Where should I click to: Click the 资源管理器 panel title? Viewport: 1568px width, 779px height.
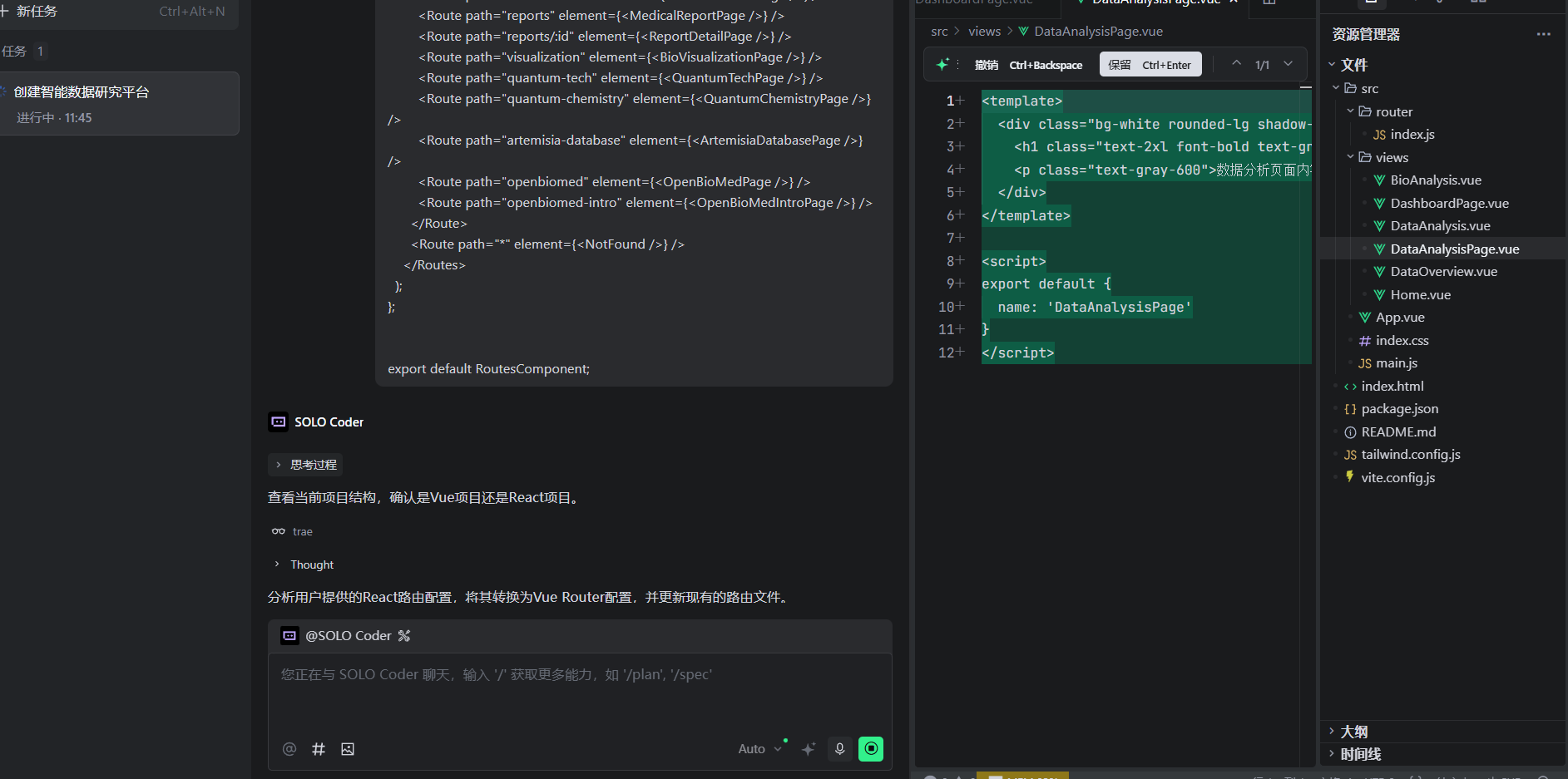[1366, 34]
